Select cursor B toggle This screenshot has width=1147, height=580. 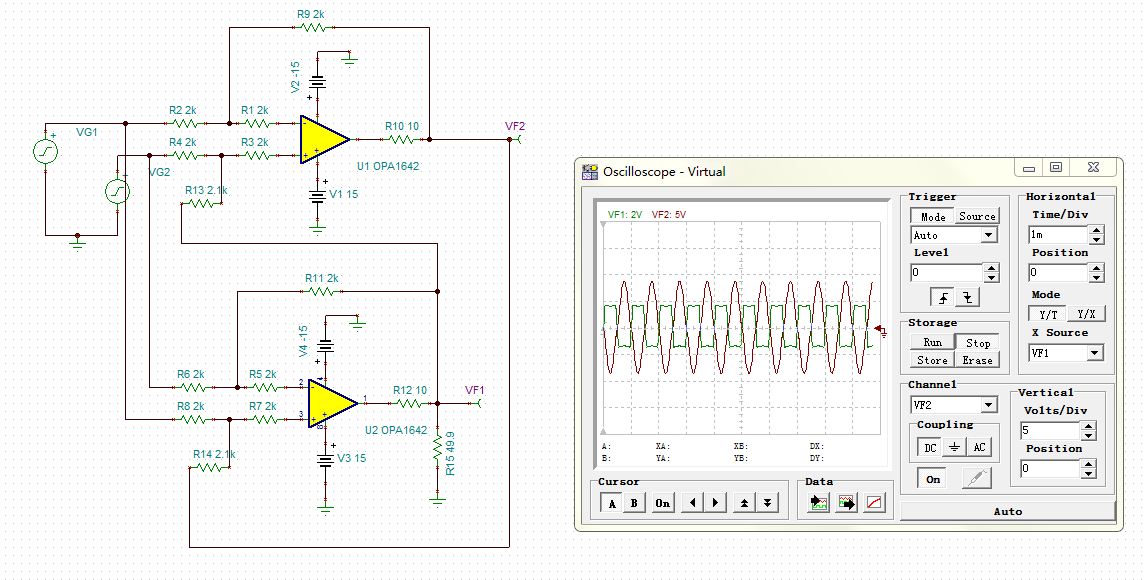(x=634, y=503)
